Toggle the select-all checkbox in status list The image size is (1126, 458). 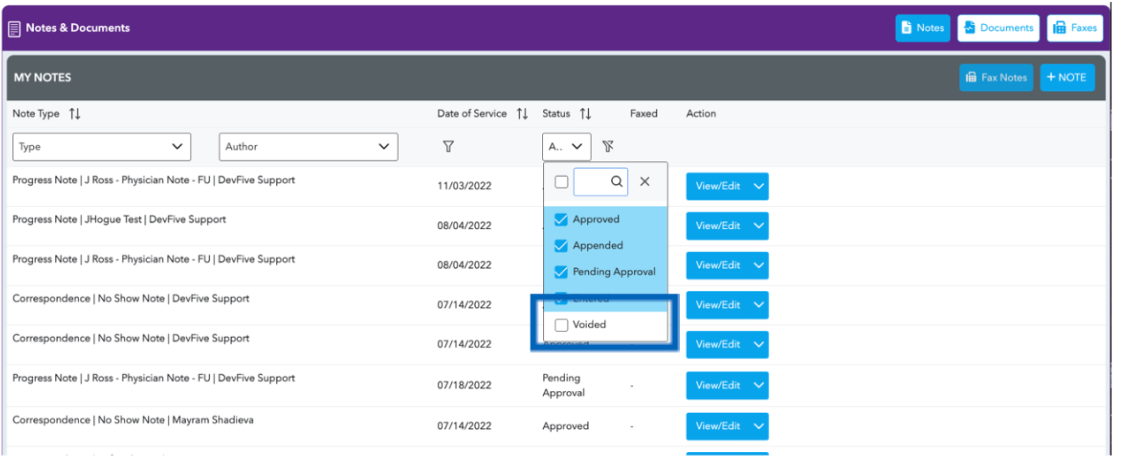562,182
